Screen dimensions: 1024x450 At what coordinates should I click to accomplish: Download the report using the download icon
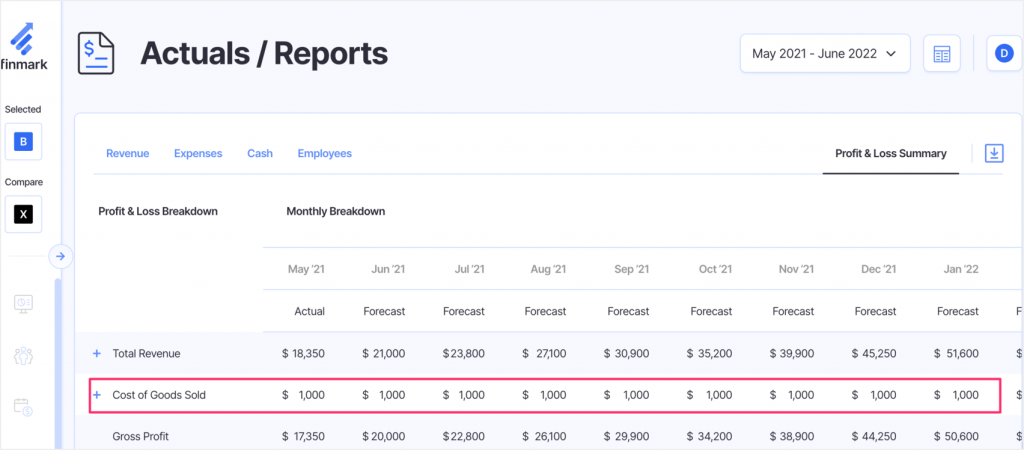click(993, 153)
